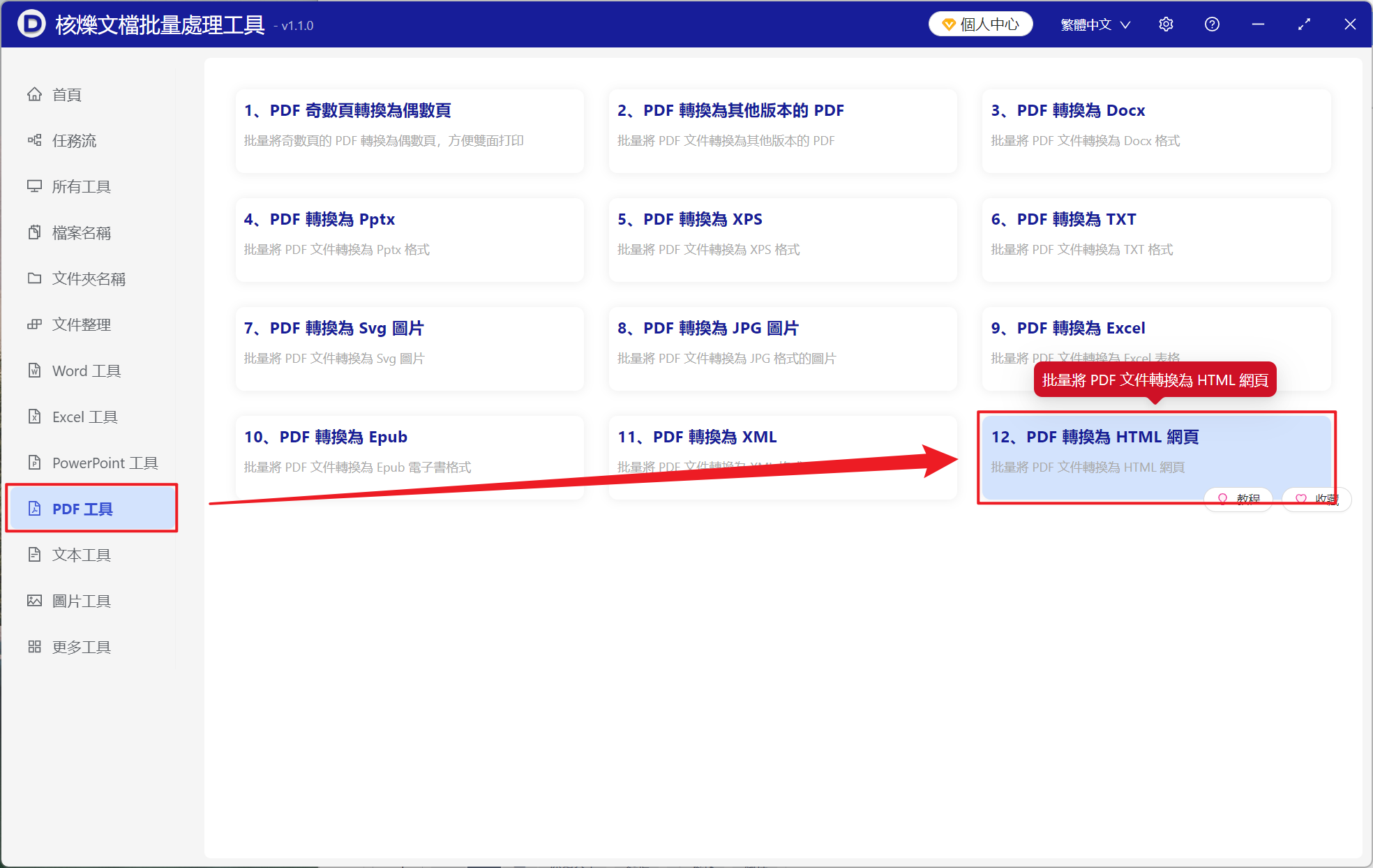Open the 檔案名稱 sidebar menu item
This screenshot has width=1373, height=868.
(x=81, y=232)
